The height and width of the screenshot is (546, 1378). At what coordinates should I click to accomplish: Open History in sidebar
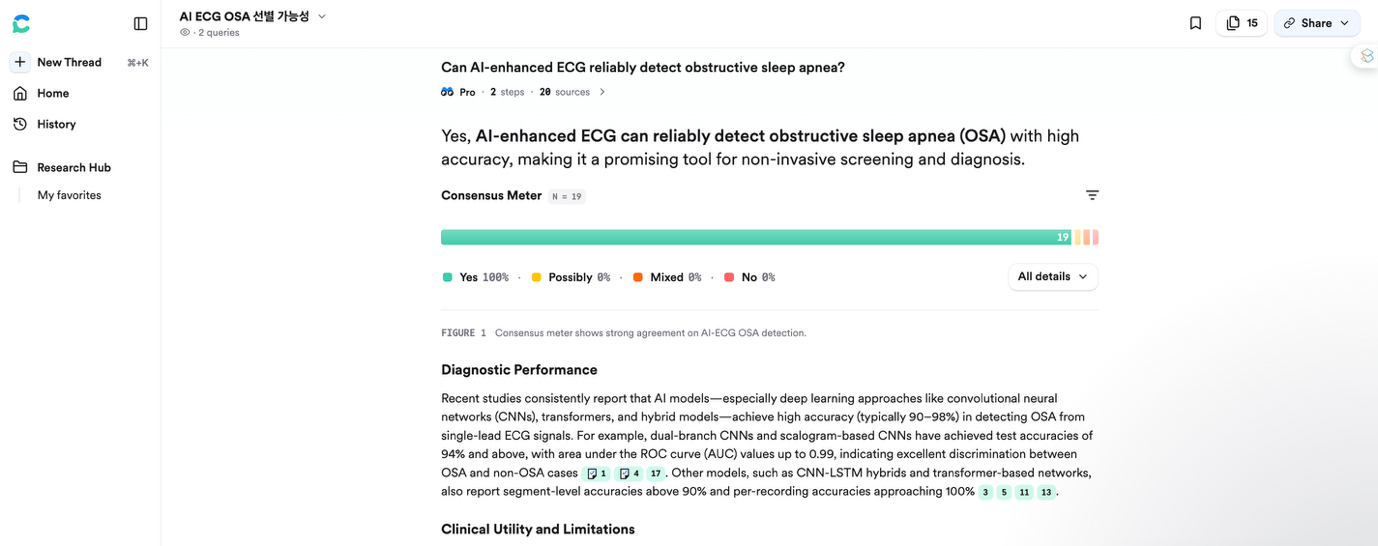coord(56,124)
